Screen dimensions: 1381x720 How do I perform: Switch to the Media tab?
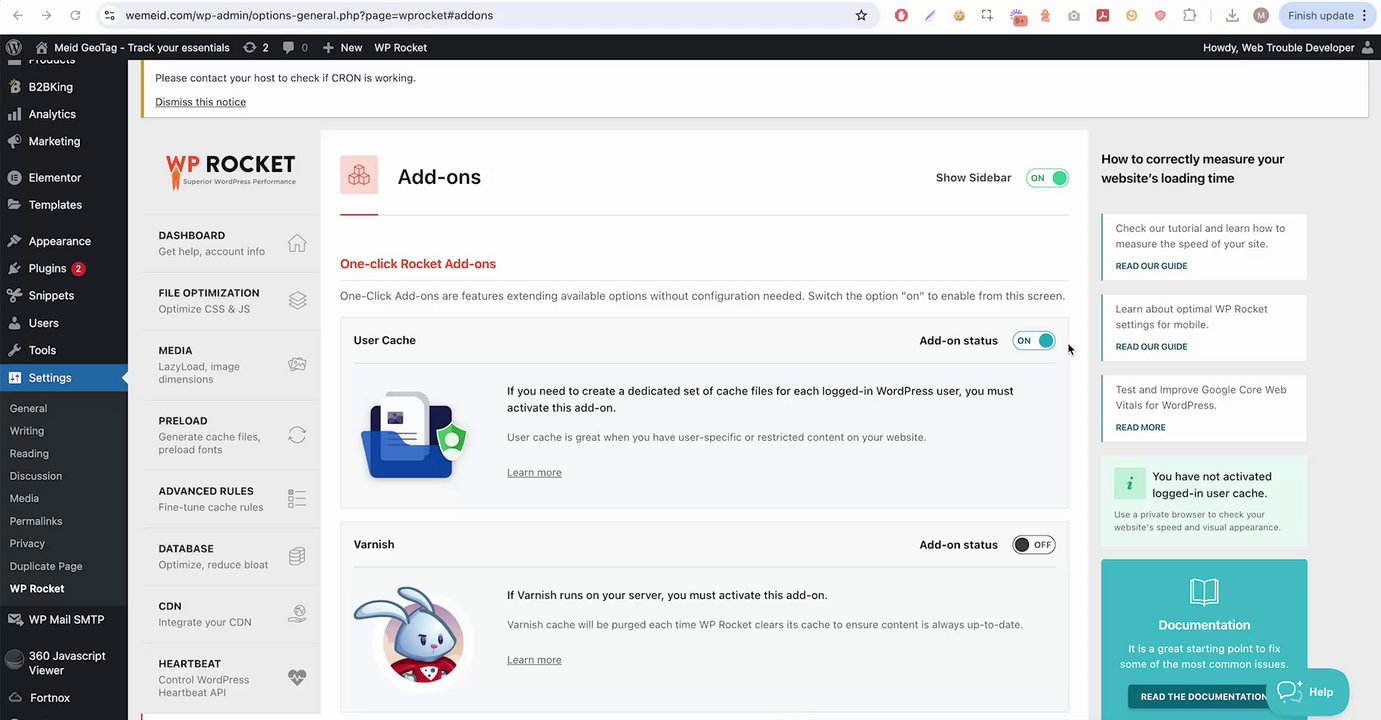pyautogui.click(x=231, y=365)
